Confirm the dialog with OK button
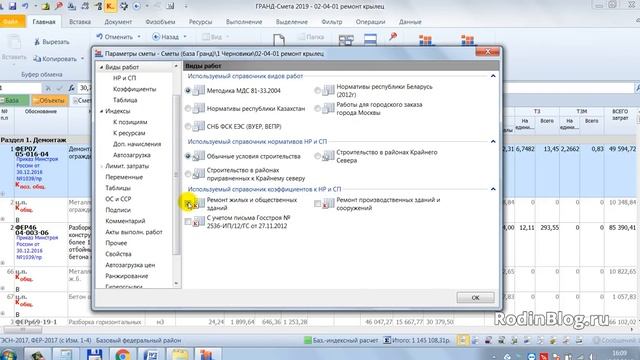Screen dimensions: 640x360 coord(476,298)
